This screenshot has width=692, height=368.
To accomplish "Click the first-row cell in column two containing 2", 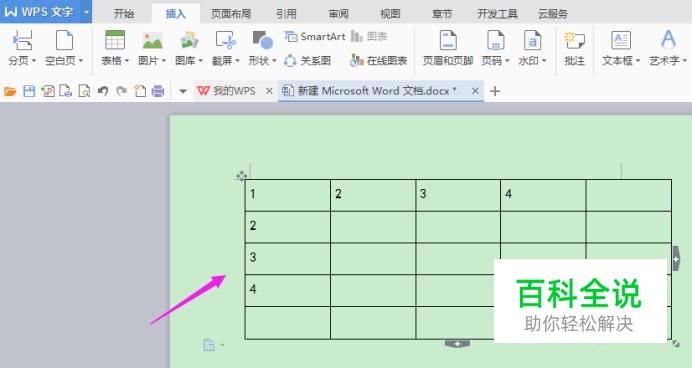I will click(x=373, y=195).
